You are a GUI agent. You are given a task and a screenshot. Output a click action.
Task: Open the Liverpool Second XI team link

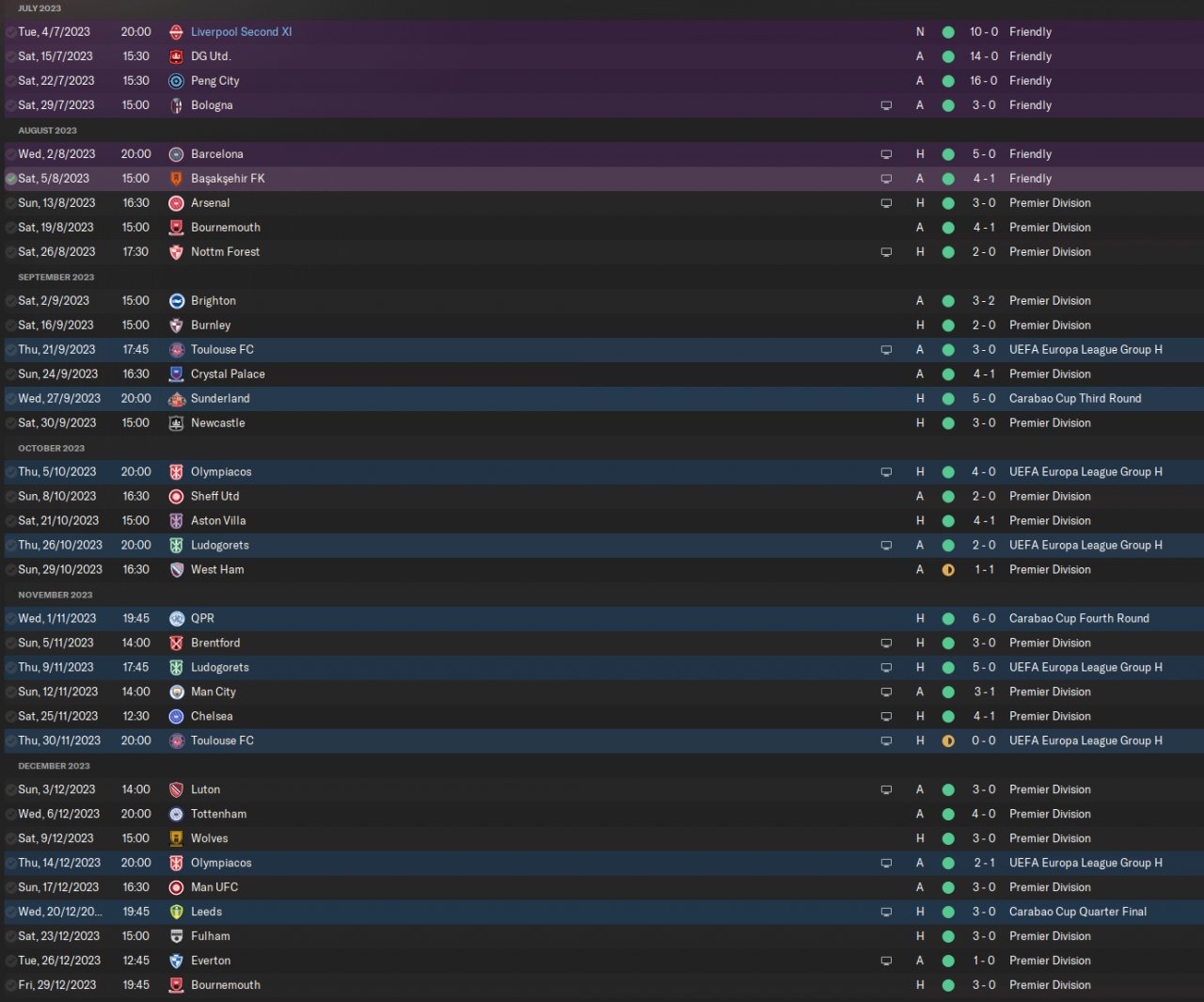(242, 32)
